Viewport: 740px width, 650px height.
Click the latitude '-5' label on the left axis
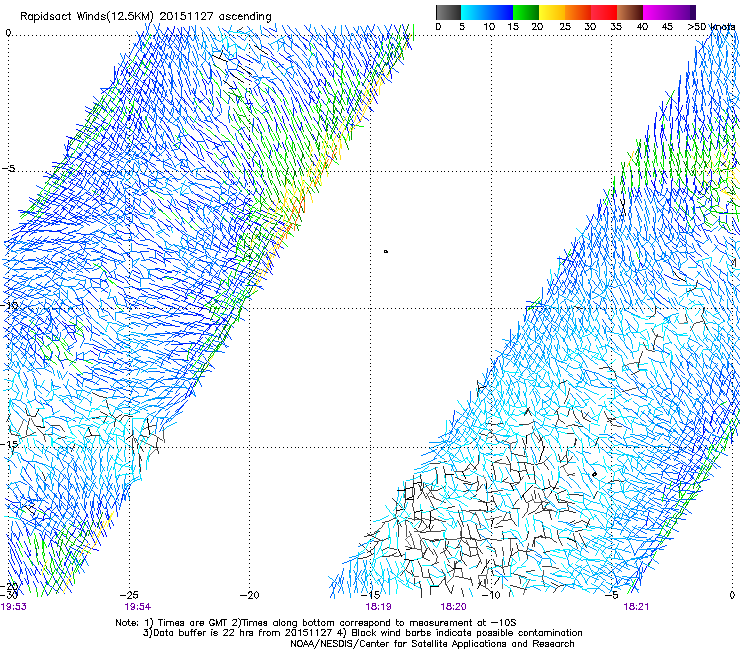tap(9, 169)
